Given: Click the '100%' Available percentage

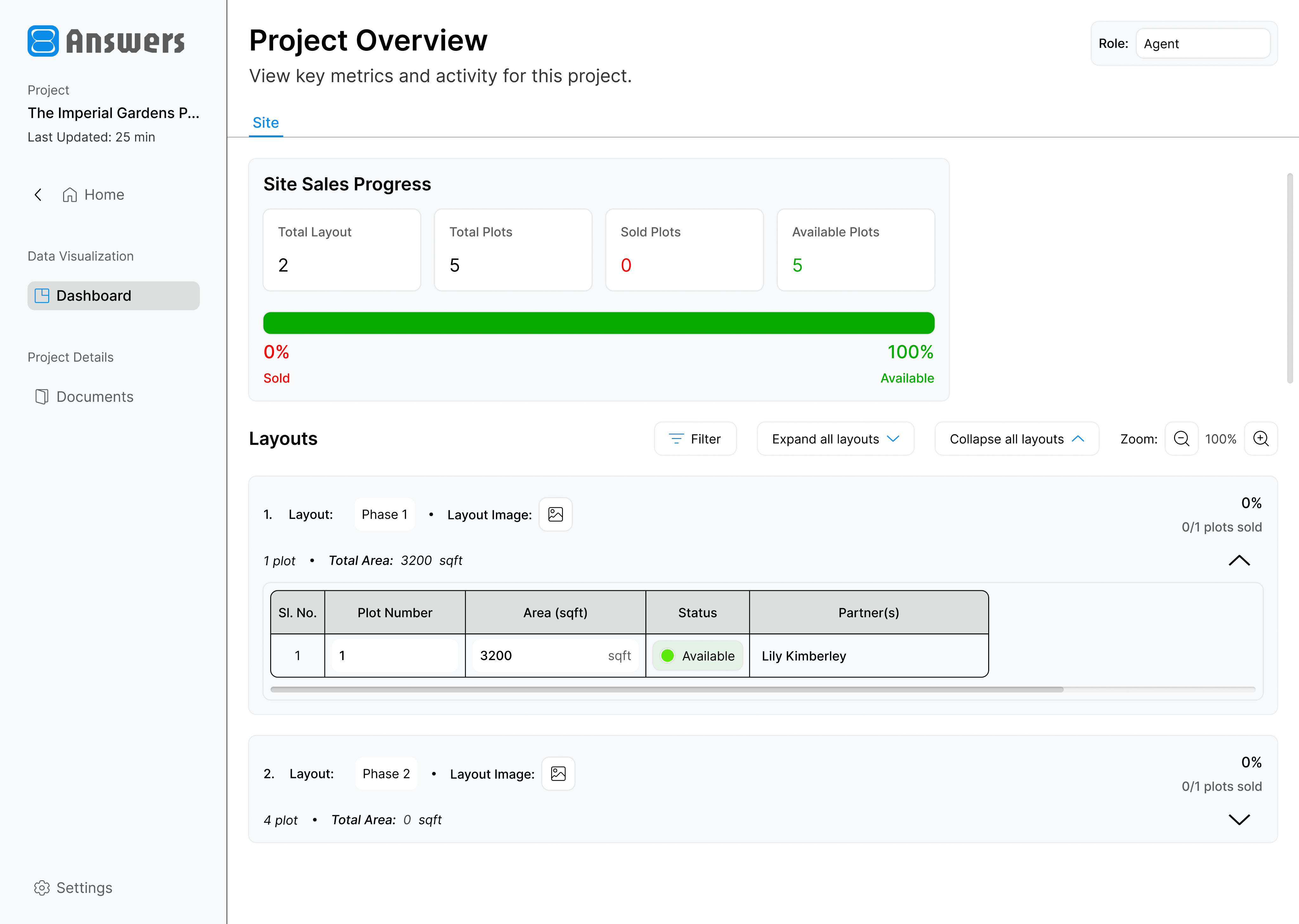Looking at the screenshot, I should click(x=911, y=352).
